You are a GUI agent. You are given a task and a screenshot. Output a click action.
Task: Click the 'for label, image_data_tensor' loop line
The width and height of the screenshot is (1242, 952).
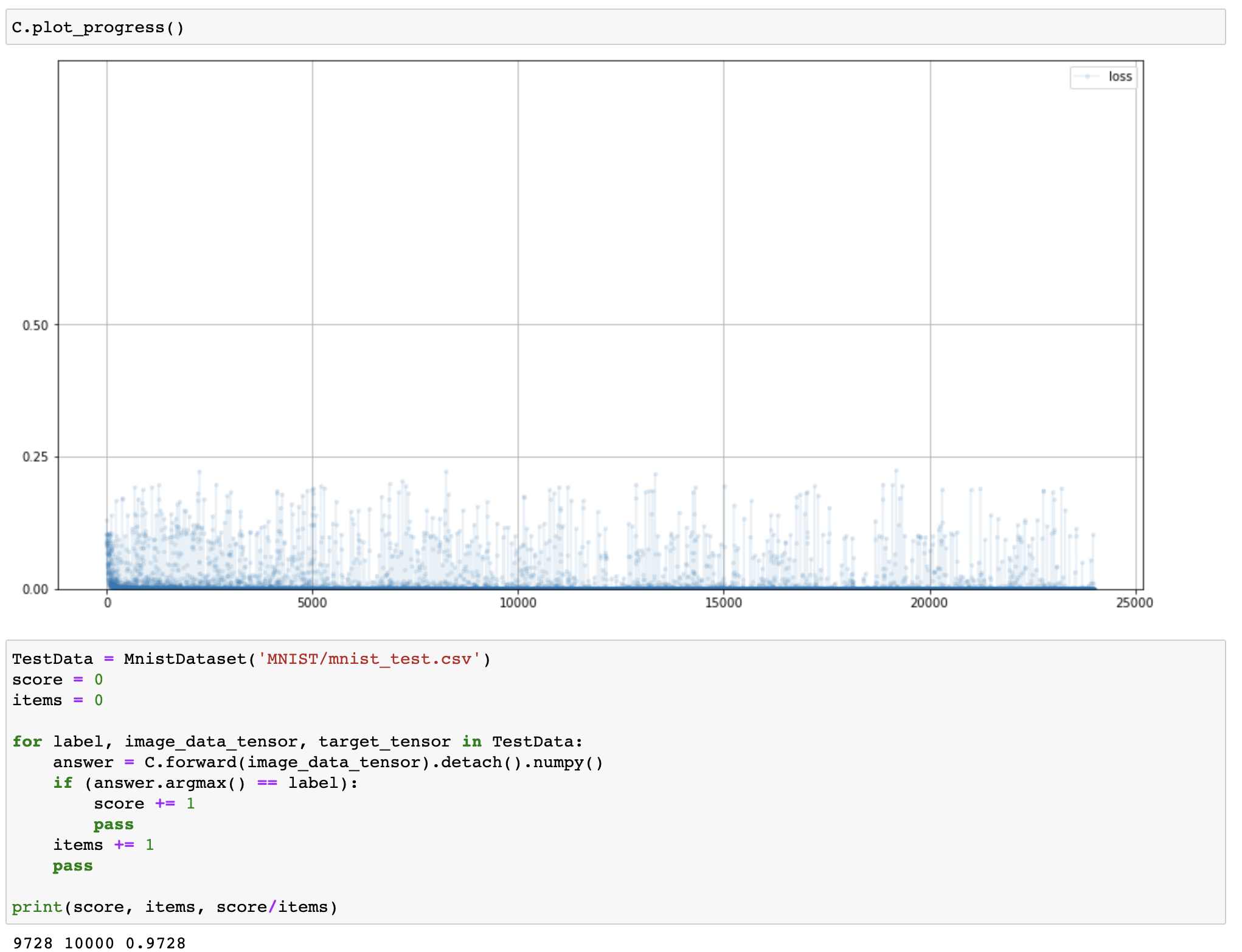pyautogui.click(x=297, y=742)
